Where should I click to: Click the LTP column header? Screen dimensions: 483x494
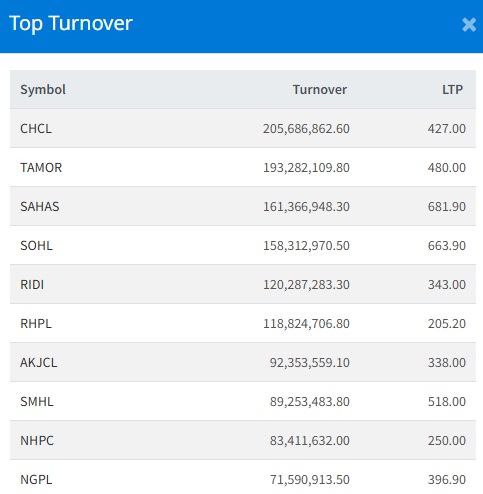tap(452, 89)
